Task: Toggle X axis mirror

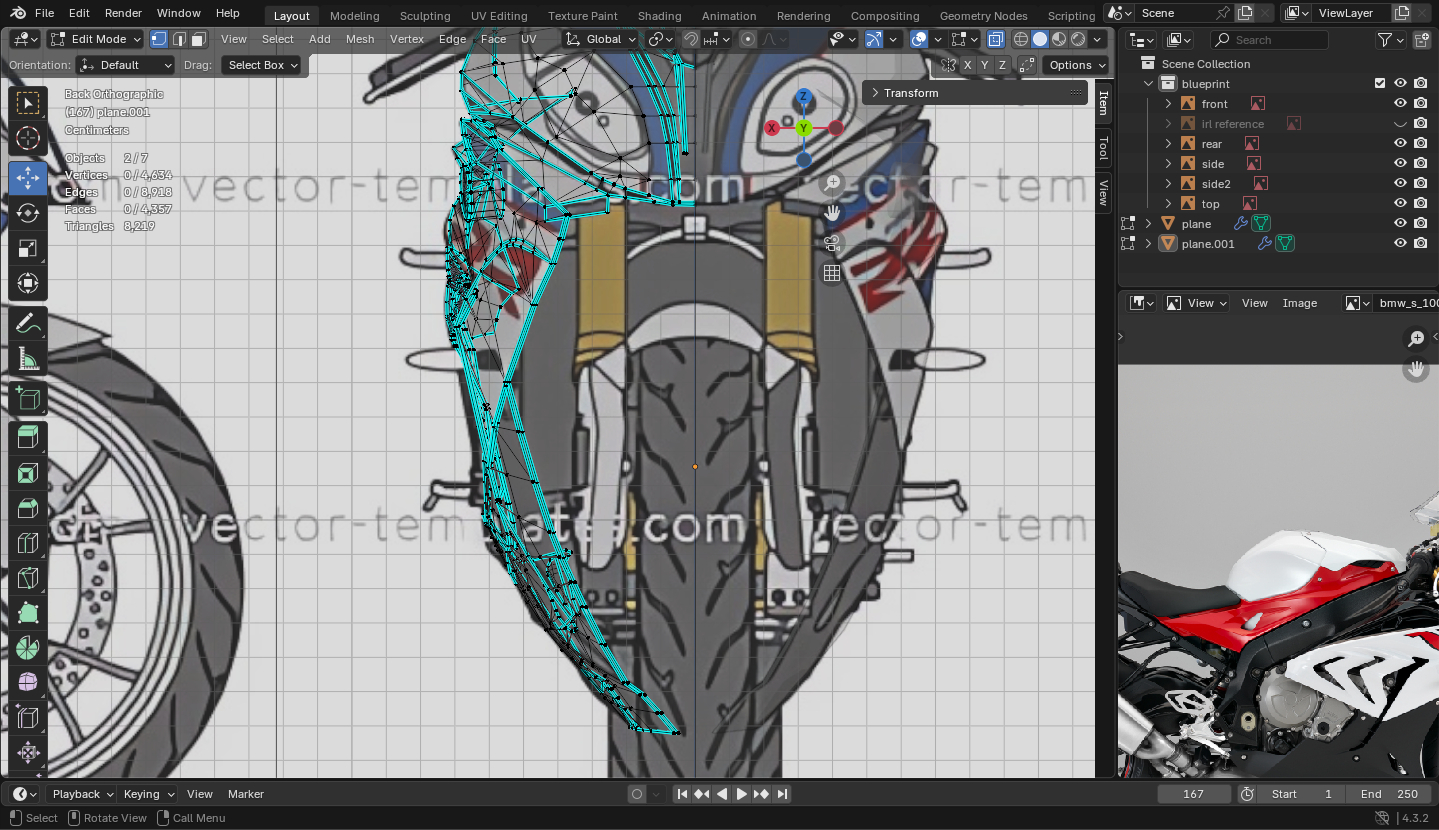Action: 967,65
